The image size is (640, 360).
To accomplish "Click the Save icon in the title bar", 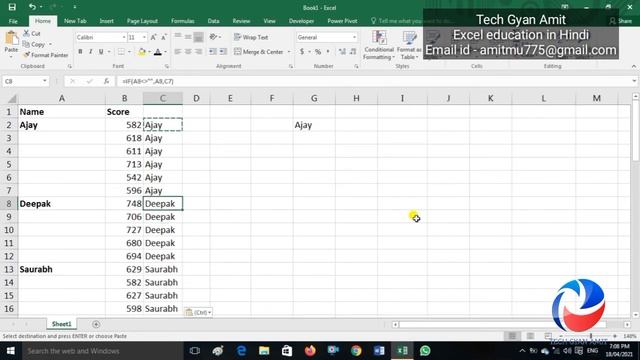I will tap(12, 7).
